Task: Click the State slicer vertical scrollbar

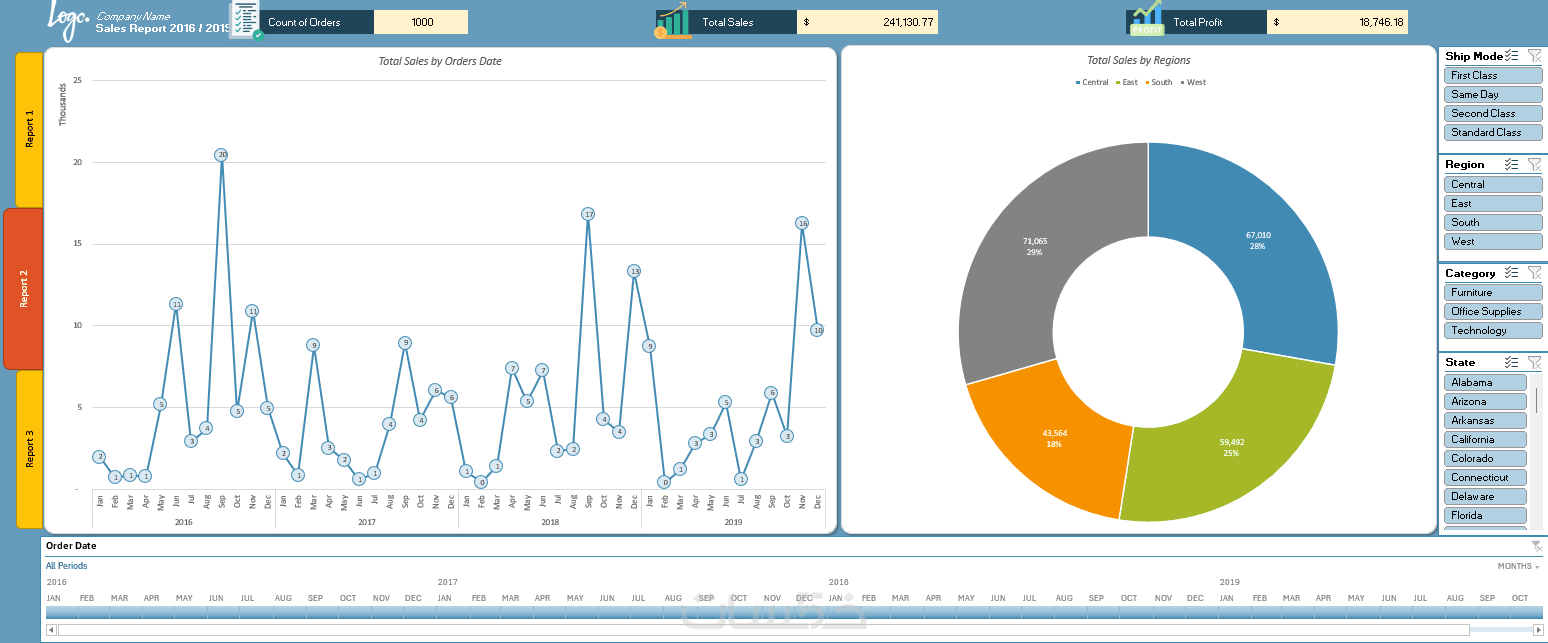Action: (x=1536, y=400)
